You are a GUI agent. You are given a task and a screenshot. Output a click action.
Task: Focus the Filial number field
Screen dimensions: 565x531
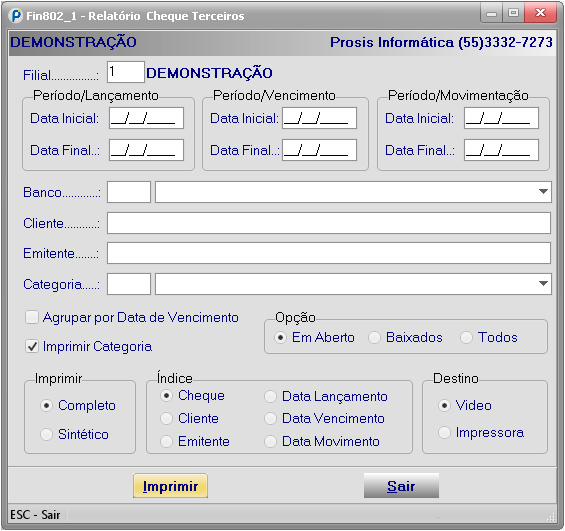pyautogui.click(x=126, y=72)
